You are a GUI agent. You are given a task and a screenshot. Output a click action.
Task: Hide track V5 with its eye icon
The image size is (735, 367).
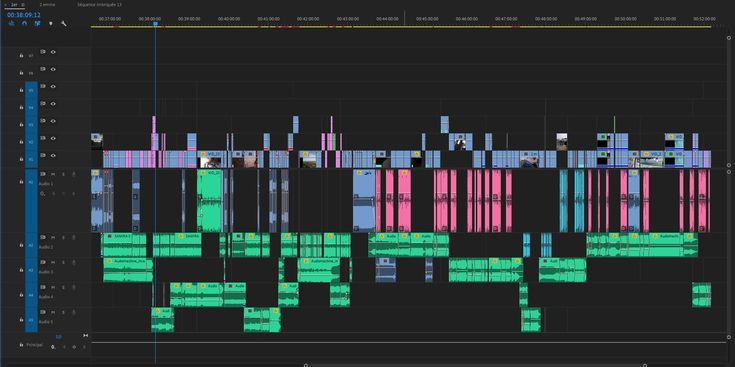(53, 86)
